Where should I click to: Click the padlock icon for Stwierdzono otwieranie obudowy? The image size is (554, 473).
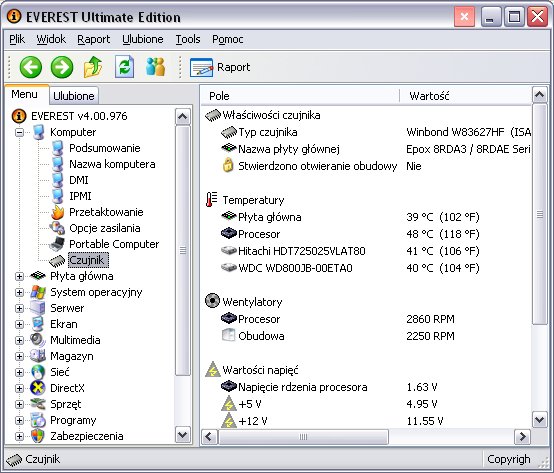[x=228, y=165]
